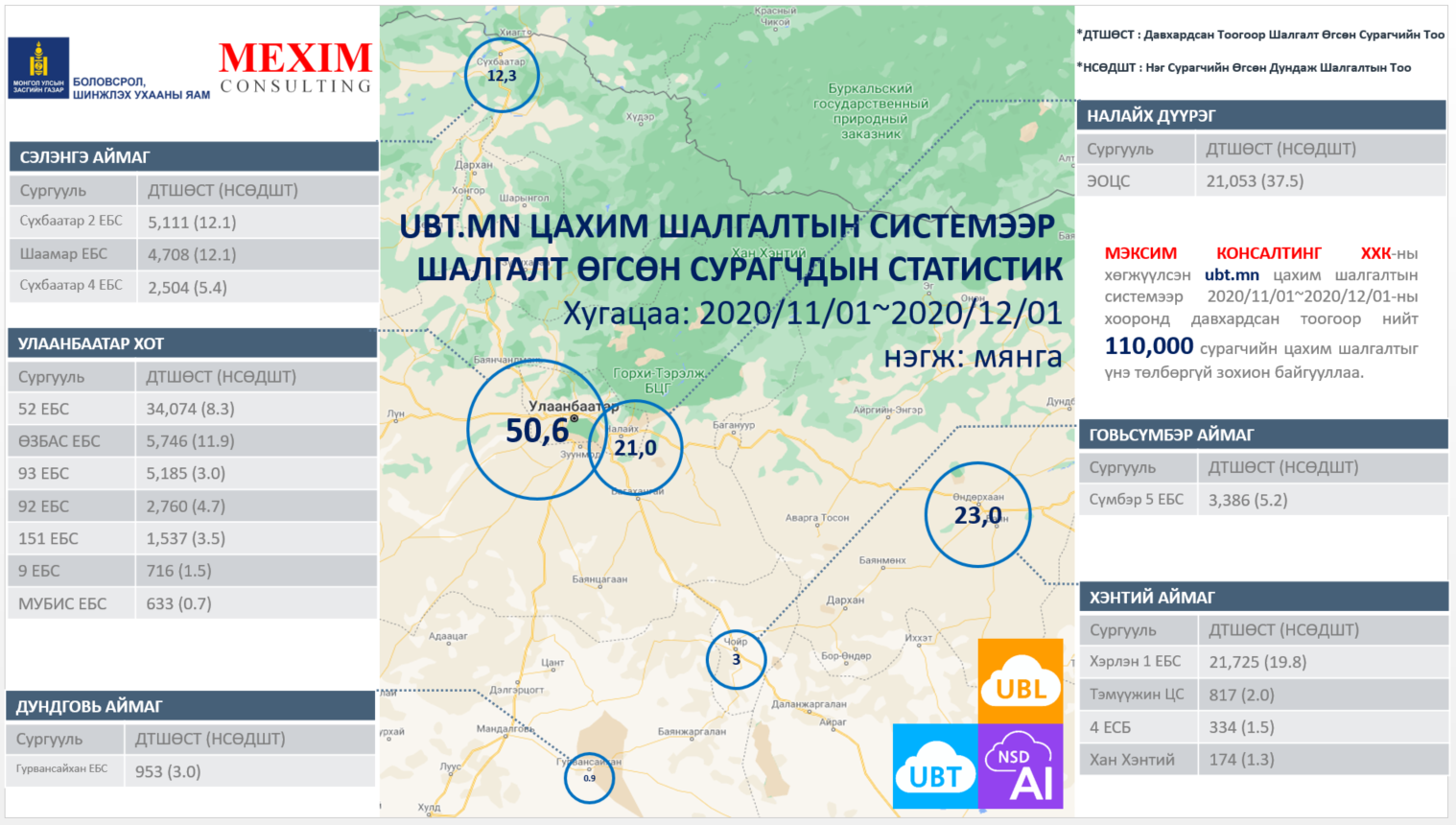Image resolution: width=1456 pixels, height=825 pixels.
Task: Click the ДУНДГОВЬ АЙМАГ table header
Action: pos(190,706)
